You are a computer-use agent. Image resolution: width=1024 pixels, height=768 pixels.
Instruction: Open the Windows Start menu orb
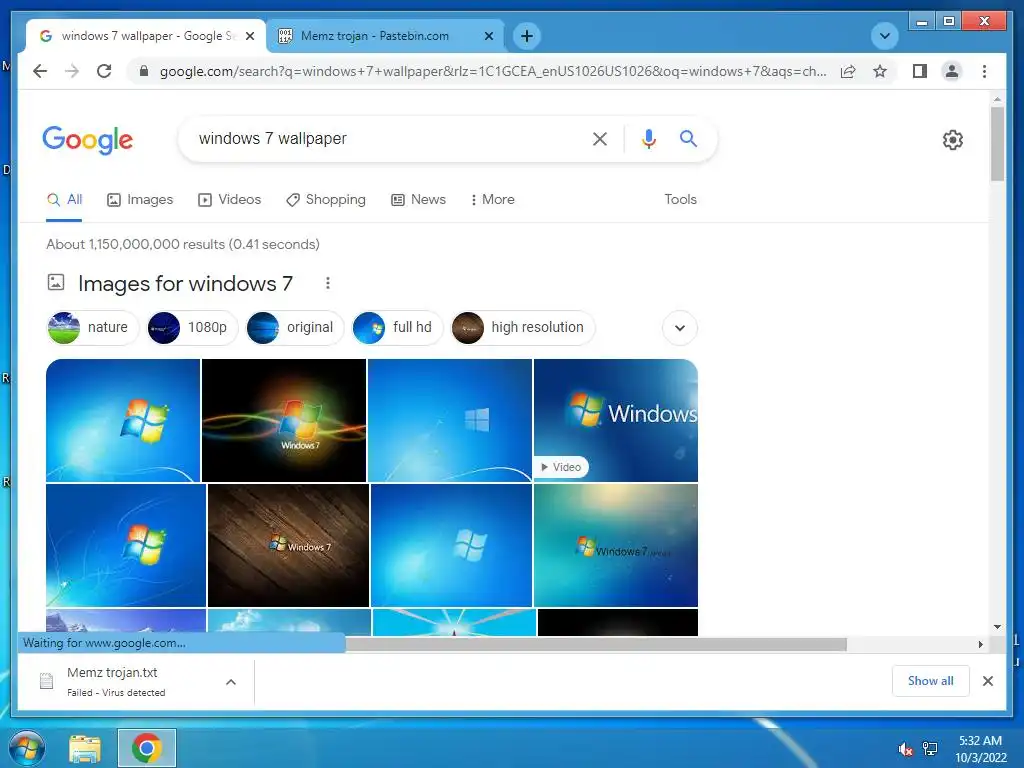pos(27,748)
